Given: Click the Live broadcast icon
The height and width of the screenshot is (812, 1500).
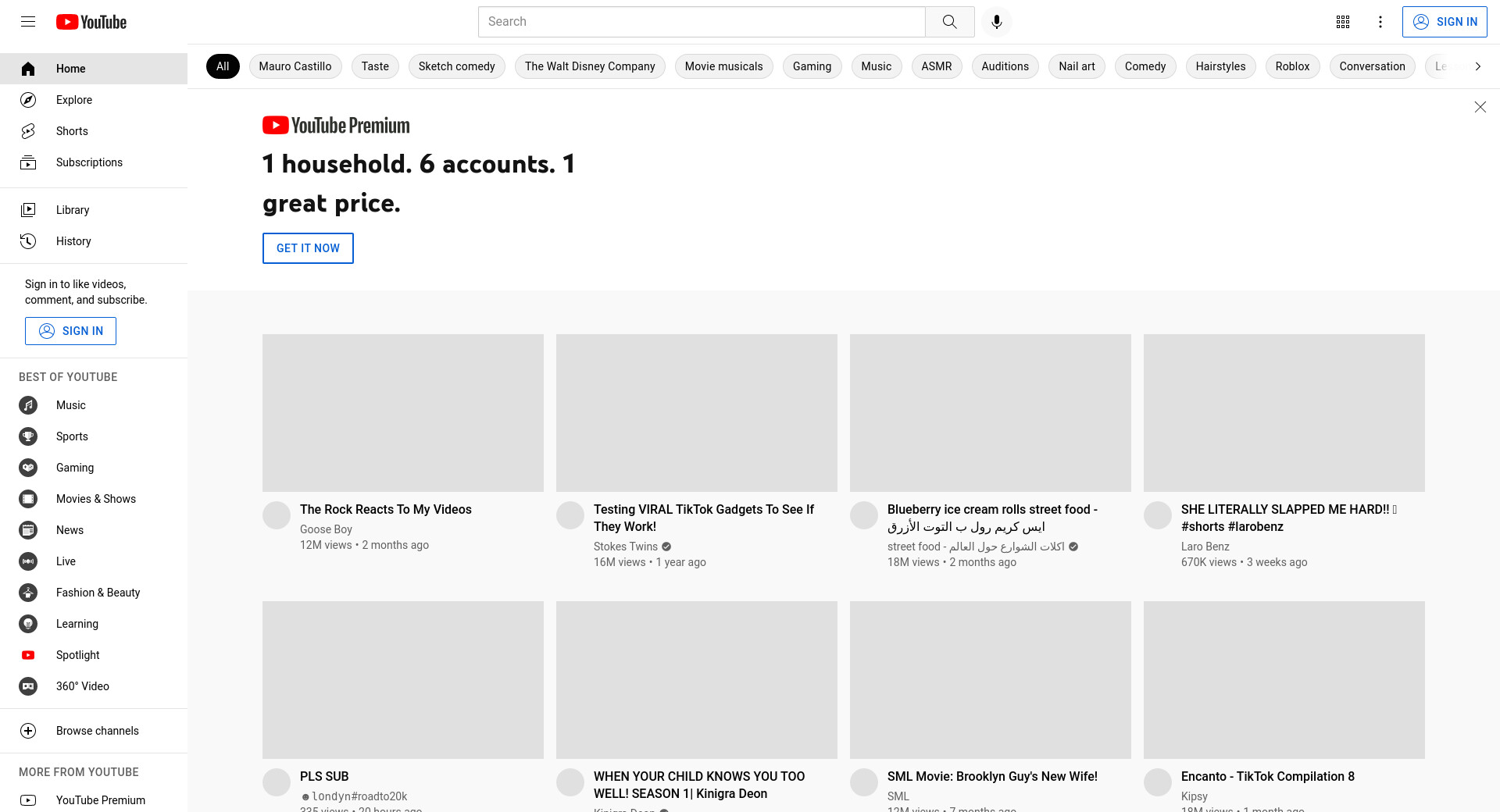Looking at the screenshot, I should point(28,561).
